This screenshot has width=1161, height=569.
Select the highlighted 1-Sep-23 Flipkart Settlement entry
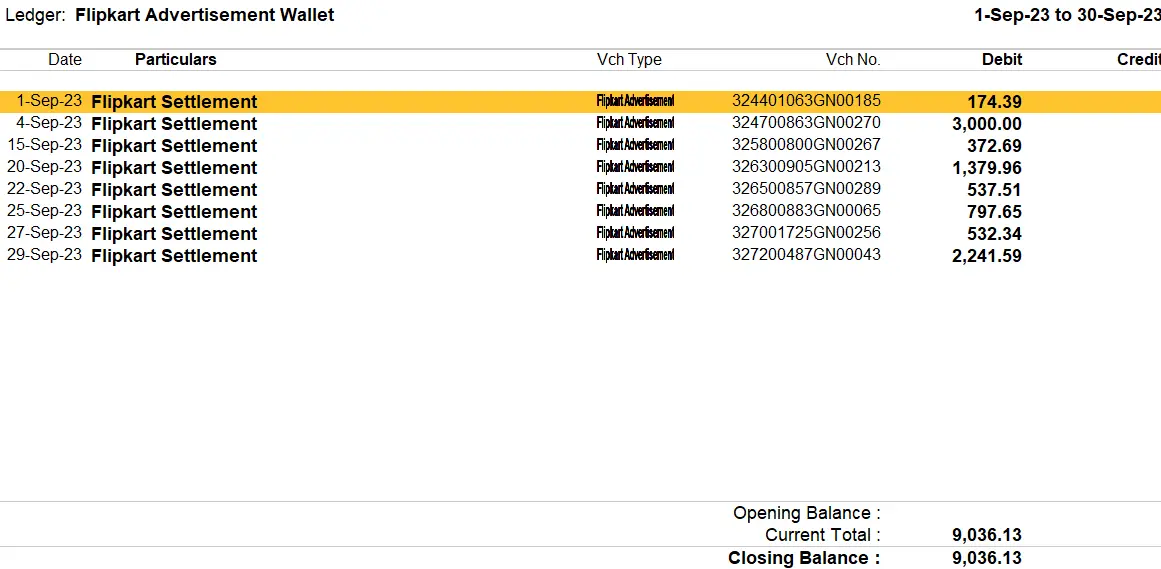pos(174,102)
